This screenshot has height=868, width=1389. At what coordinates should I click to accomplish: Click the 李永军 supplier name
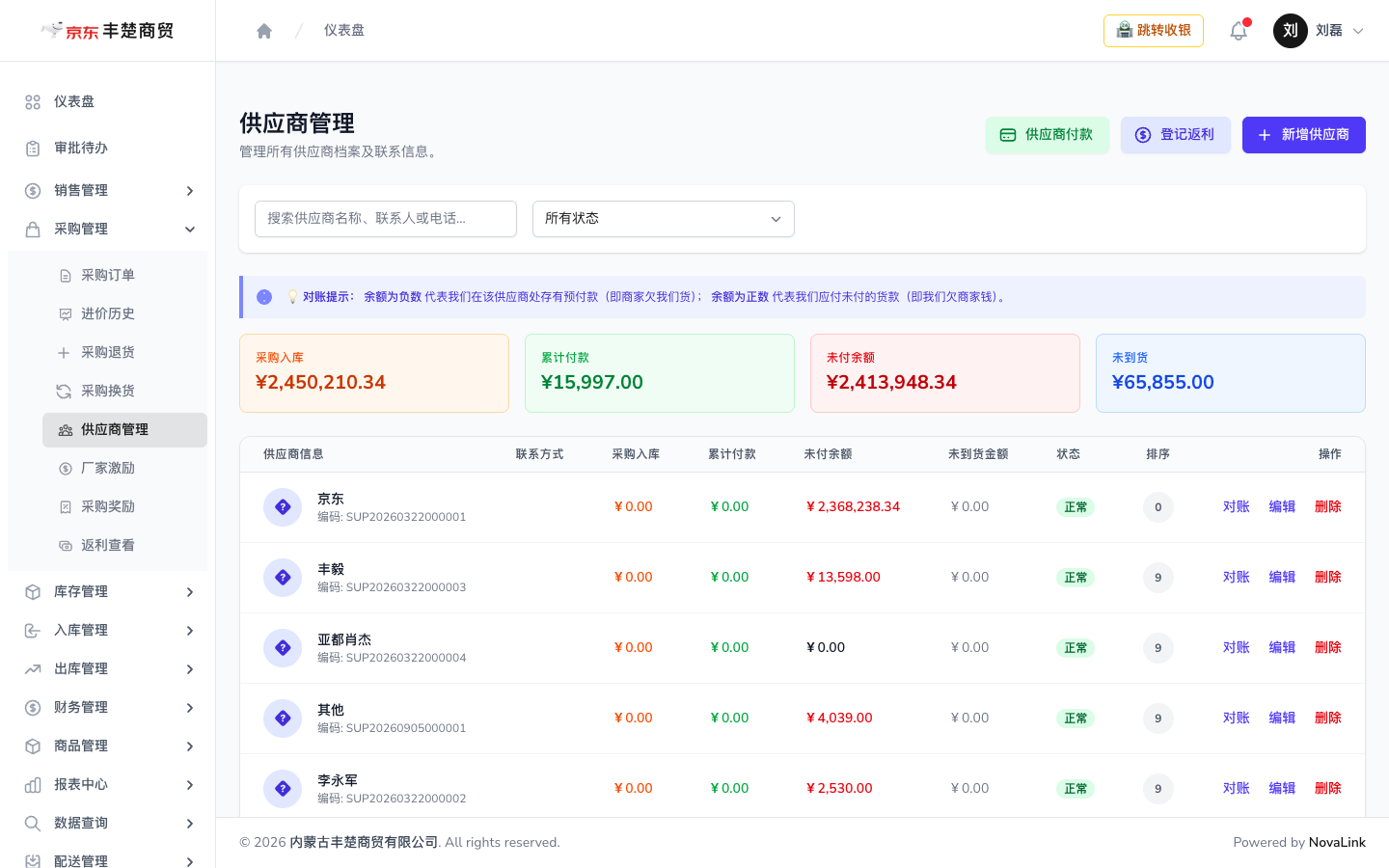click(x=338, y=780)
